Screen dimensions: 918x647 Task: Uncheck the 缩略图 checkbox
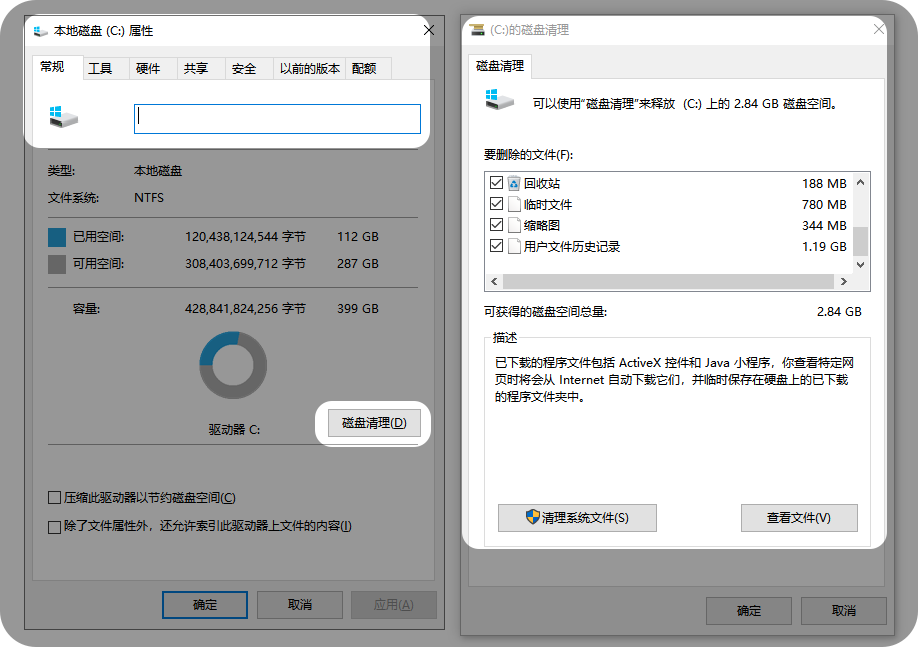(x=496, y=225)
